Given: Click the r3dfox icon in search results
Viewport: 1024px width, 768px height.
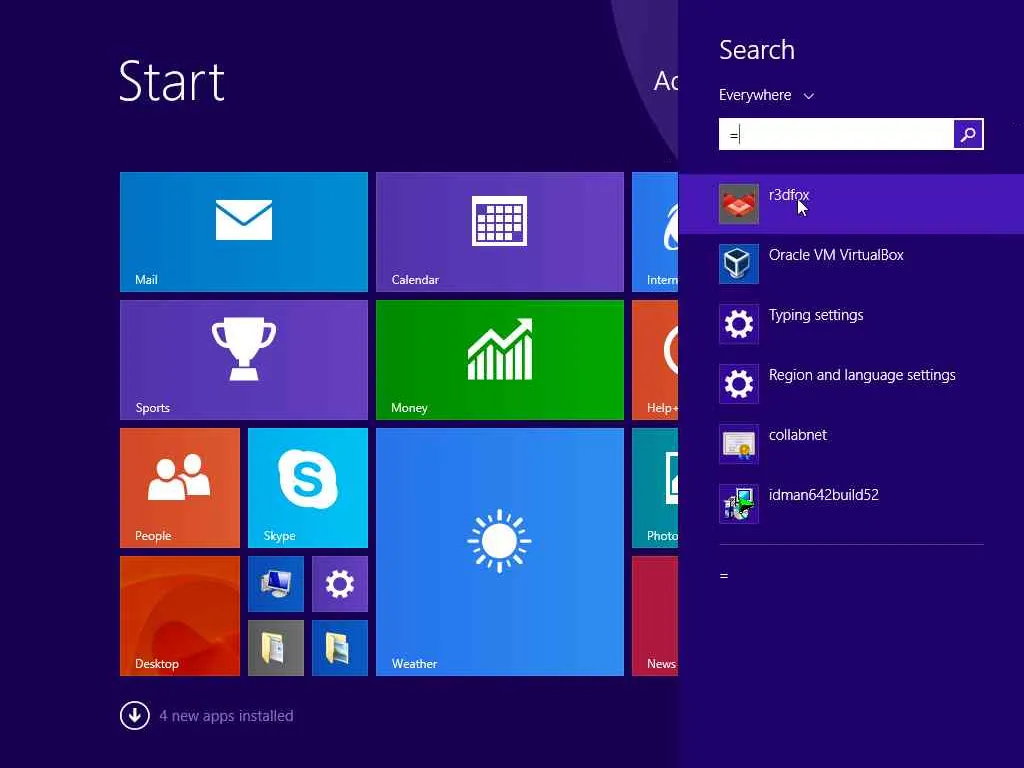Looking at the screenshot, I should coord(739,204).
